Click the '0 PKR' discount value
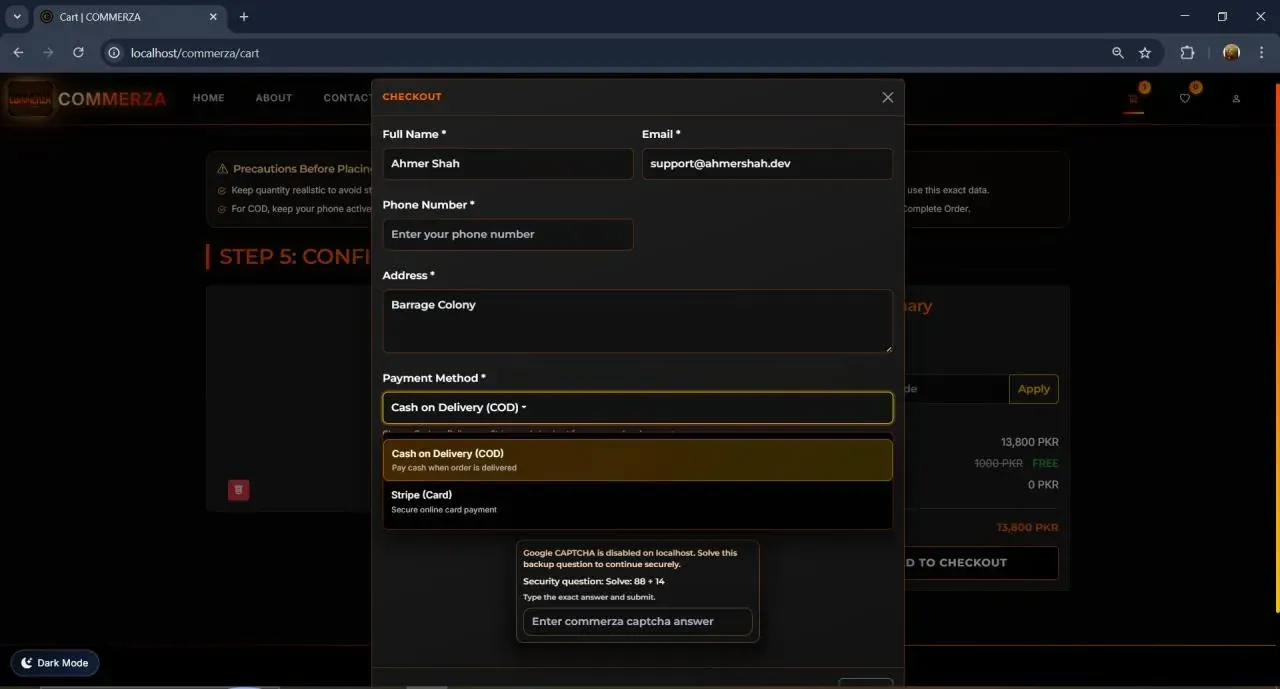The image size is (1280, 689). click(x=1043, y=485)
